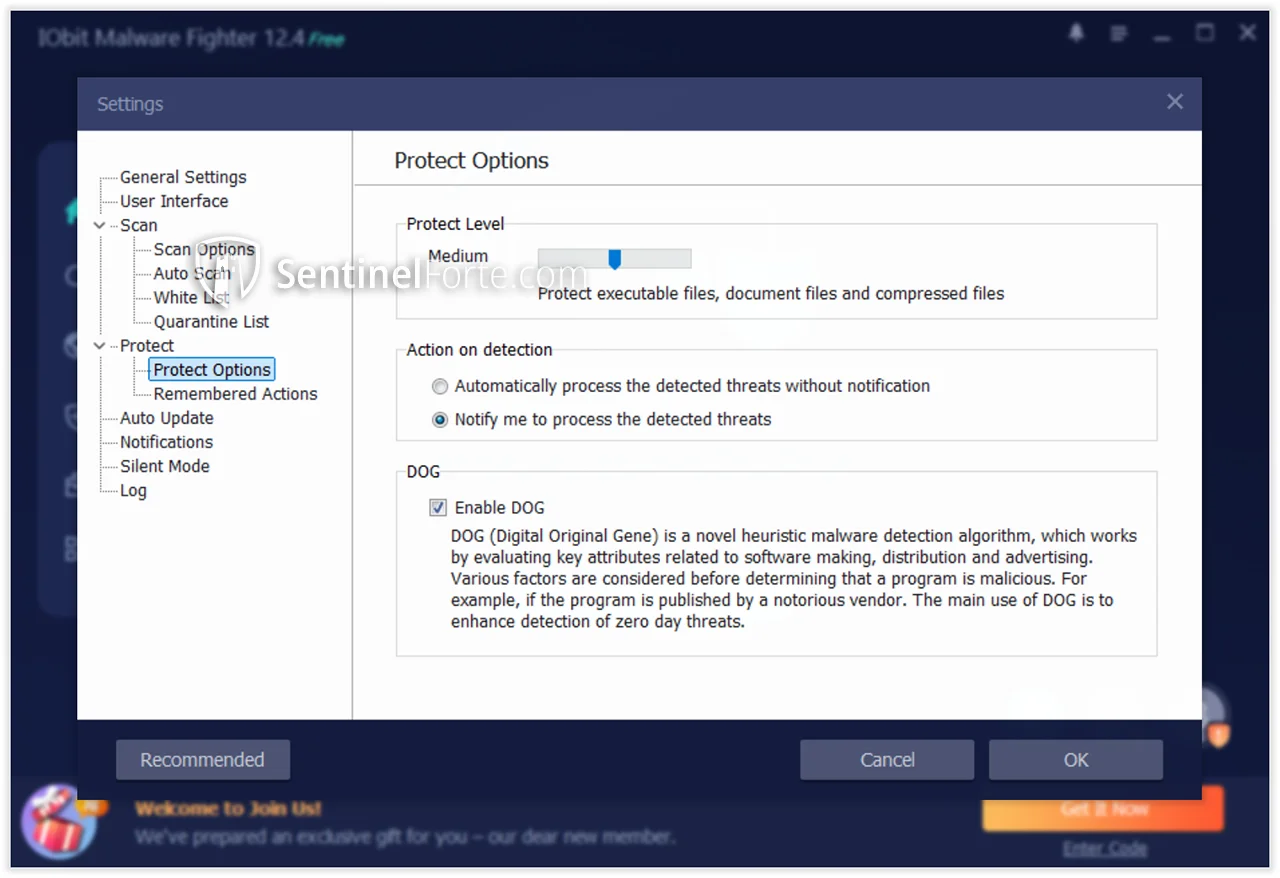Open Auto Update settings

[x=167, y=417]
